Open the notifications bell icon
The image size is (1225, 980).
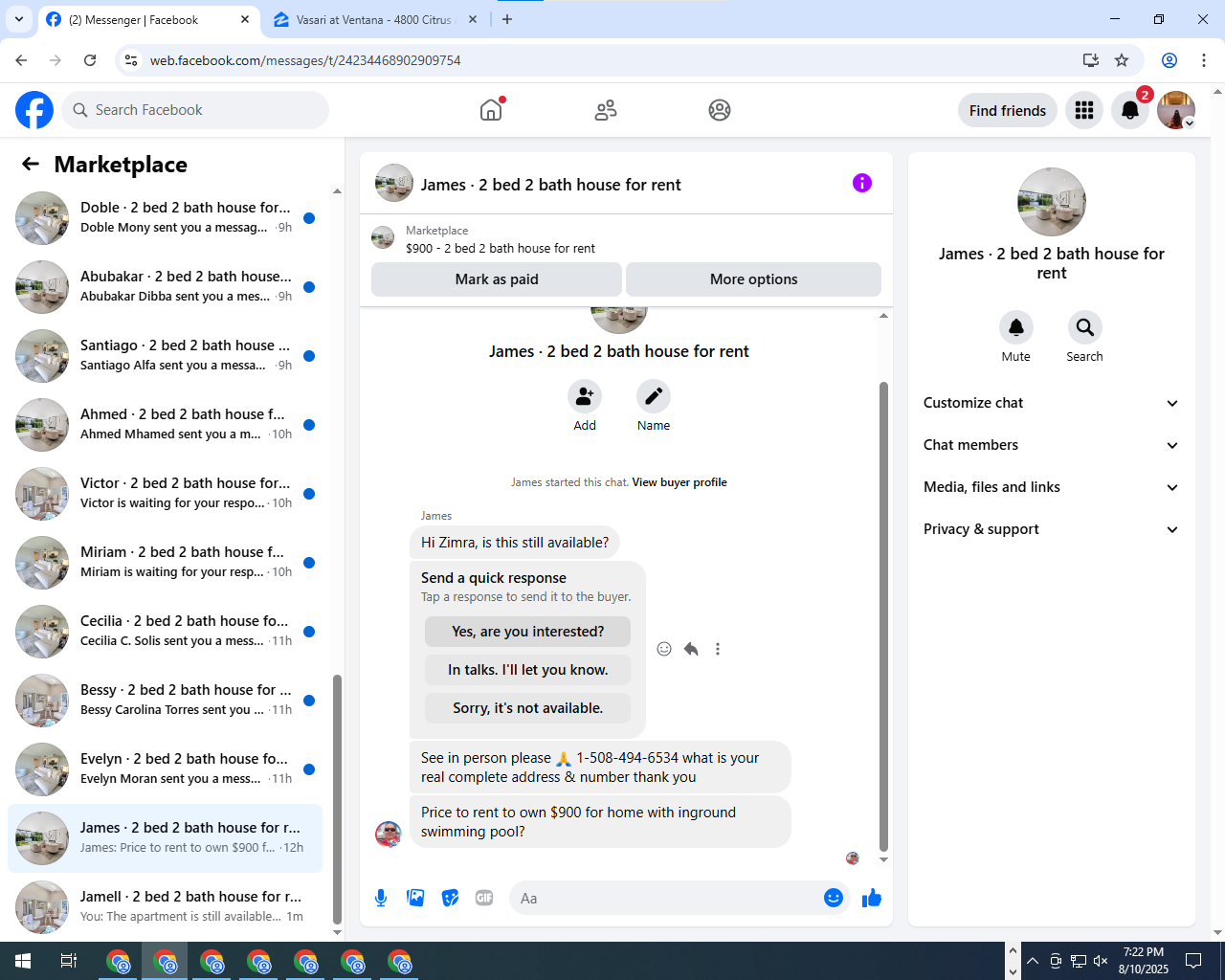click(x=1130, y=110)
